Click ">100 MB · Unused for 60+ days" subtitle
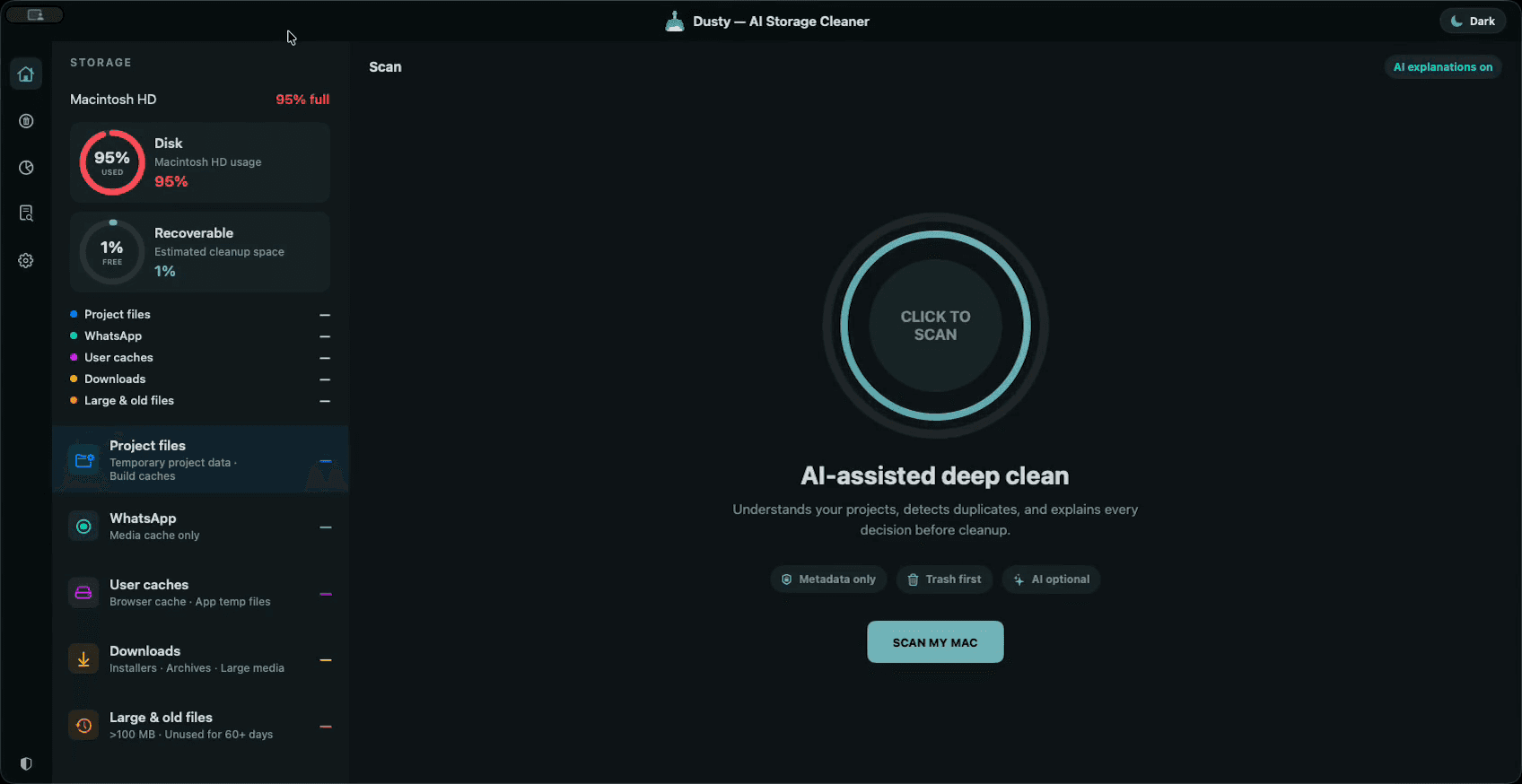Screen dimensions: 1522x784 click(x=191, y=735)
